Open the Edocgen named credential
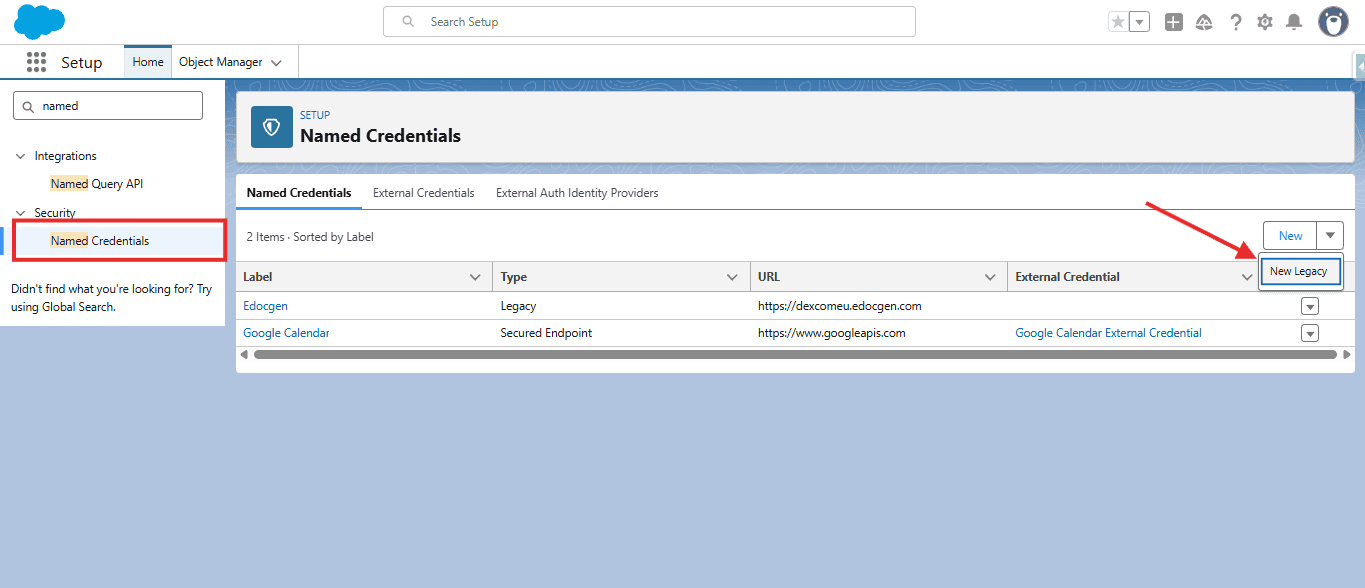Image resolution: width=1365 pixels, height=588 pixels. [265, 306]
